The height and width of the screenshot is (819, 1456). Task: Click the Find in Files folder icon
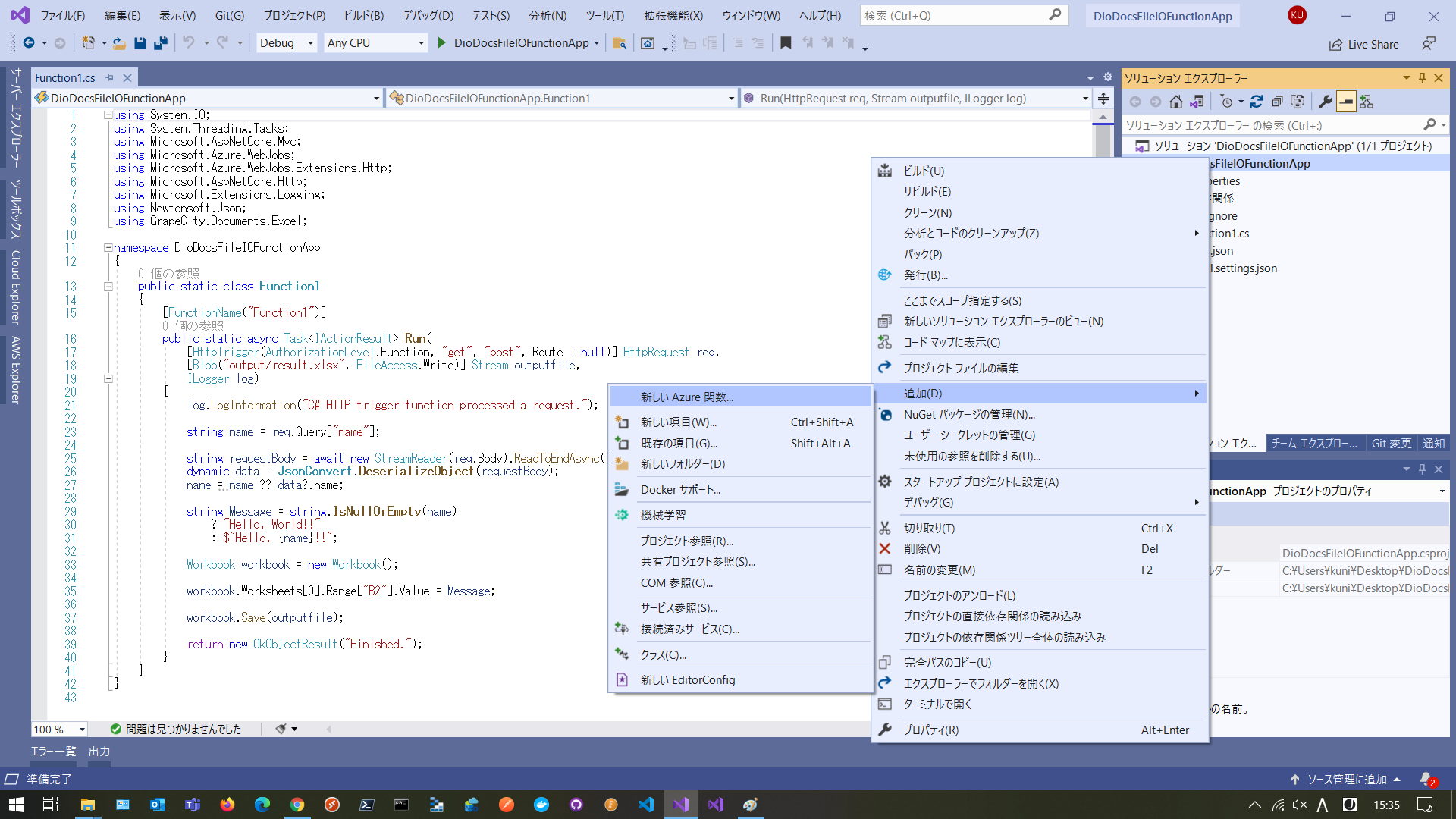click(x=620, y=43)
